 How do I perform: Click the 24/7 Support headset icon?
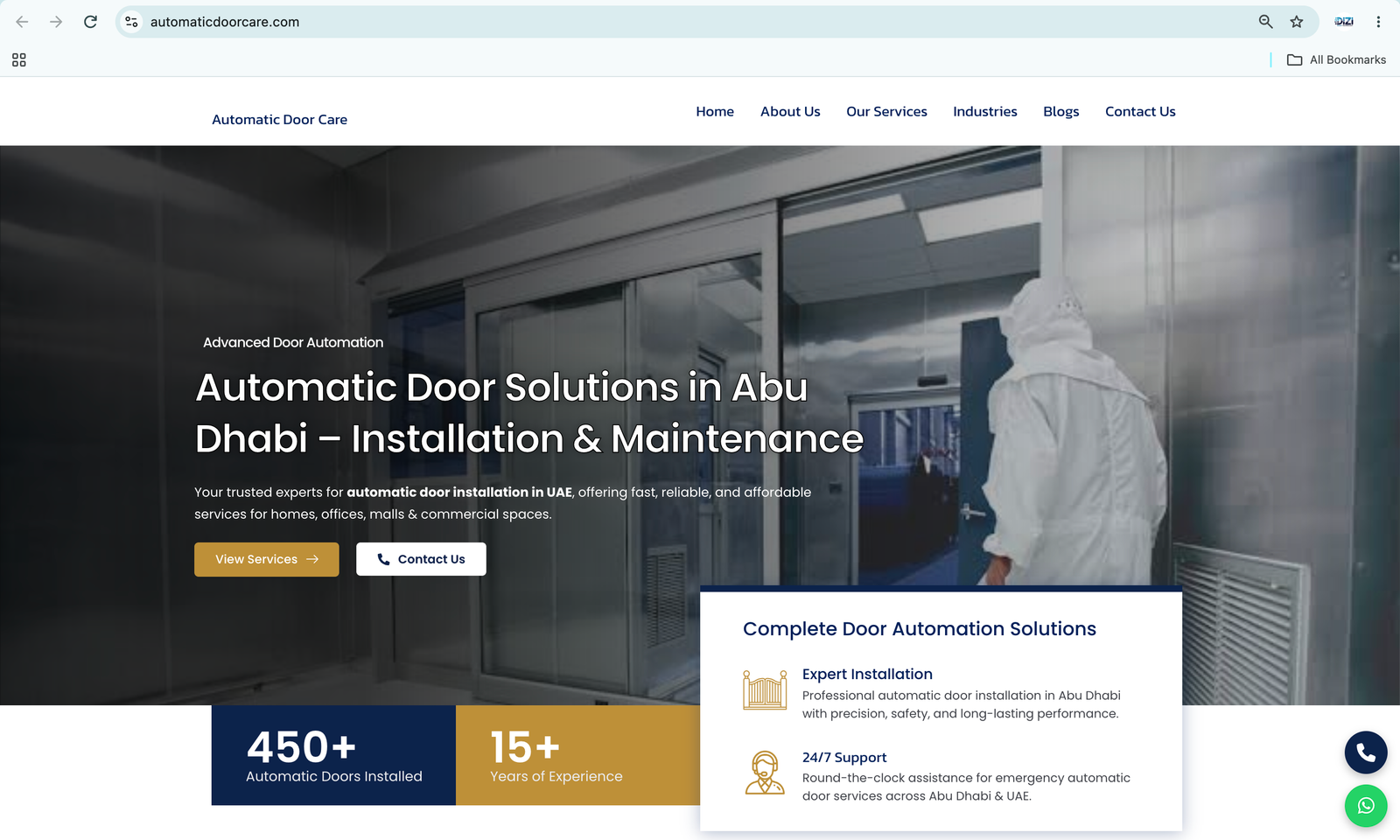[765, 773]
